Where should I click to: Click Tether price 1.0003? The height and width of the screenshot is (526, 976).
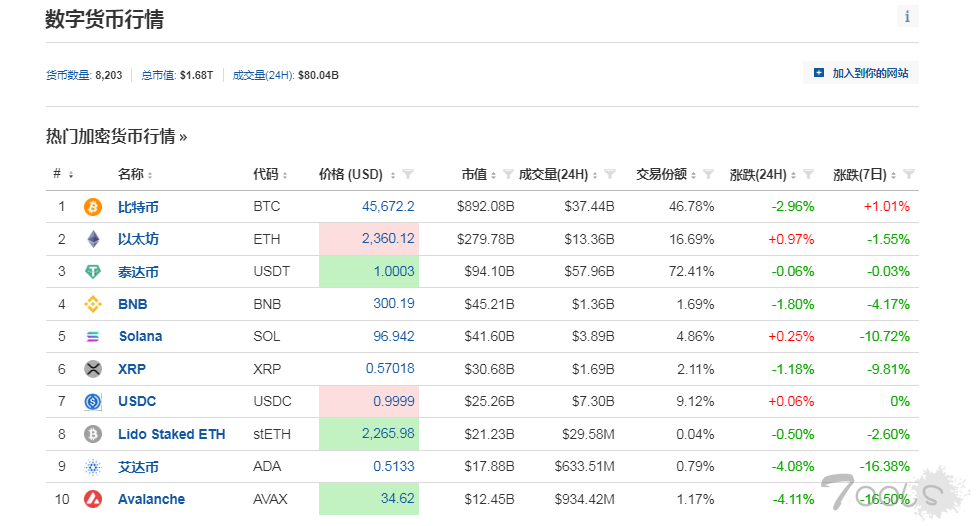(394, 271)
